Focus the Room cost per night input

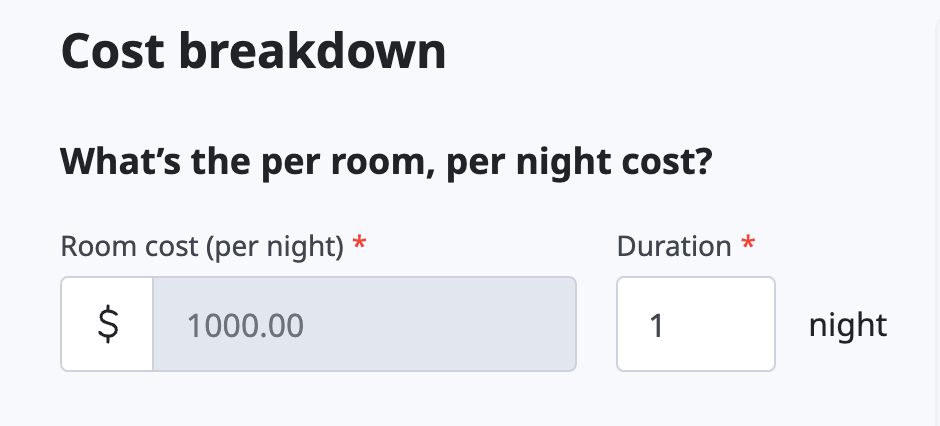364,324
